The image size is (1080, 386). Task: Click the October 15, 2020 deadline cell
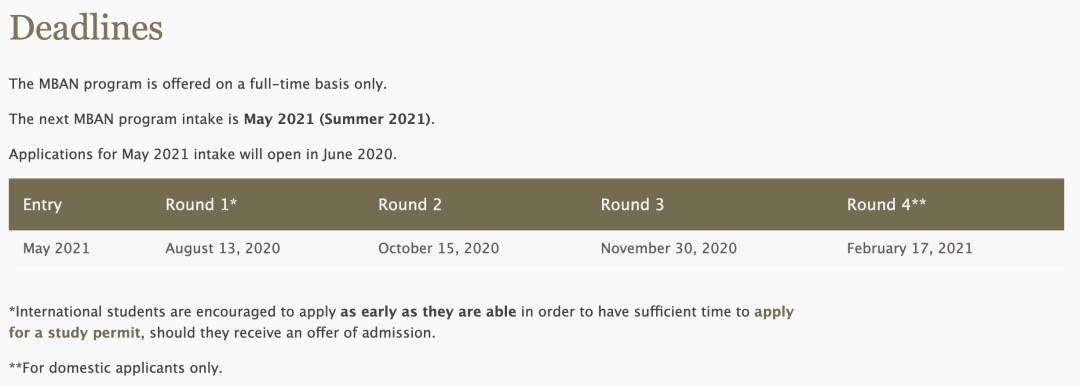(439, 248)
